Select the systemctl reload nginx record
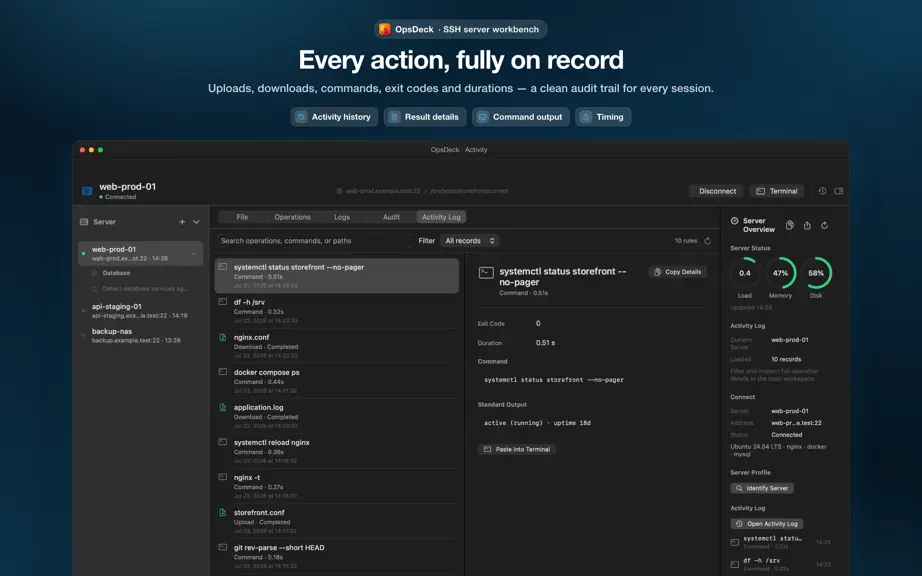Viewport: 922px width, 576px height. pos(336,451)
